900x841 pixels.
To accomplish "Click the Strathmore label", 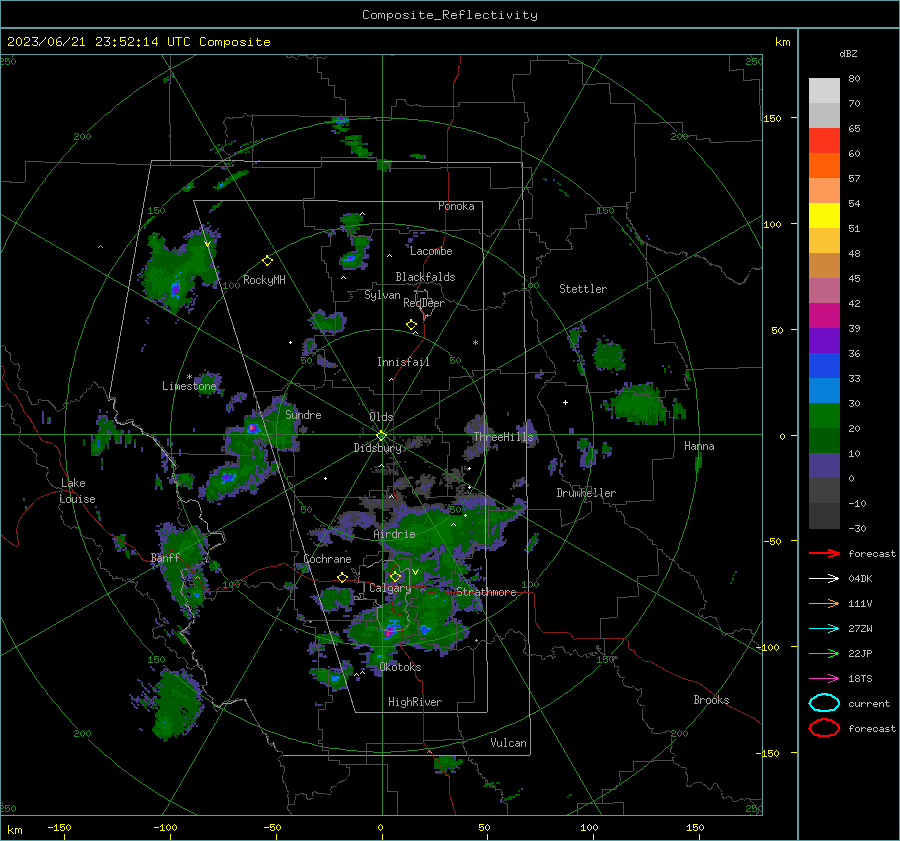I will (x=486, y=592).
